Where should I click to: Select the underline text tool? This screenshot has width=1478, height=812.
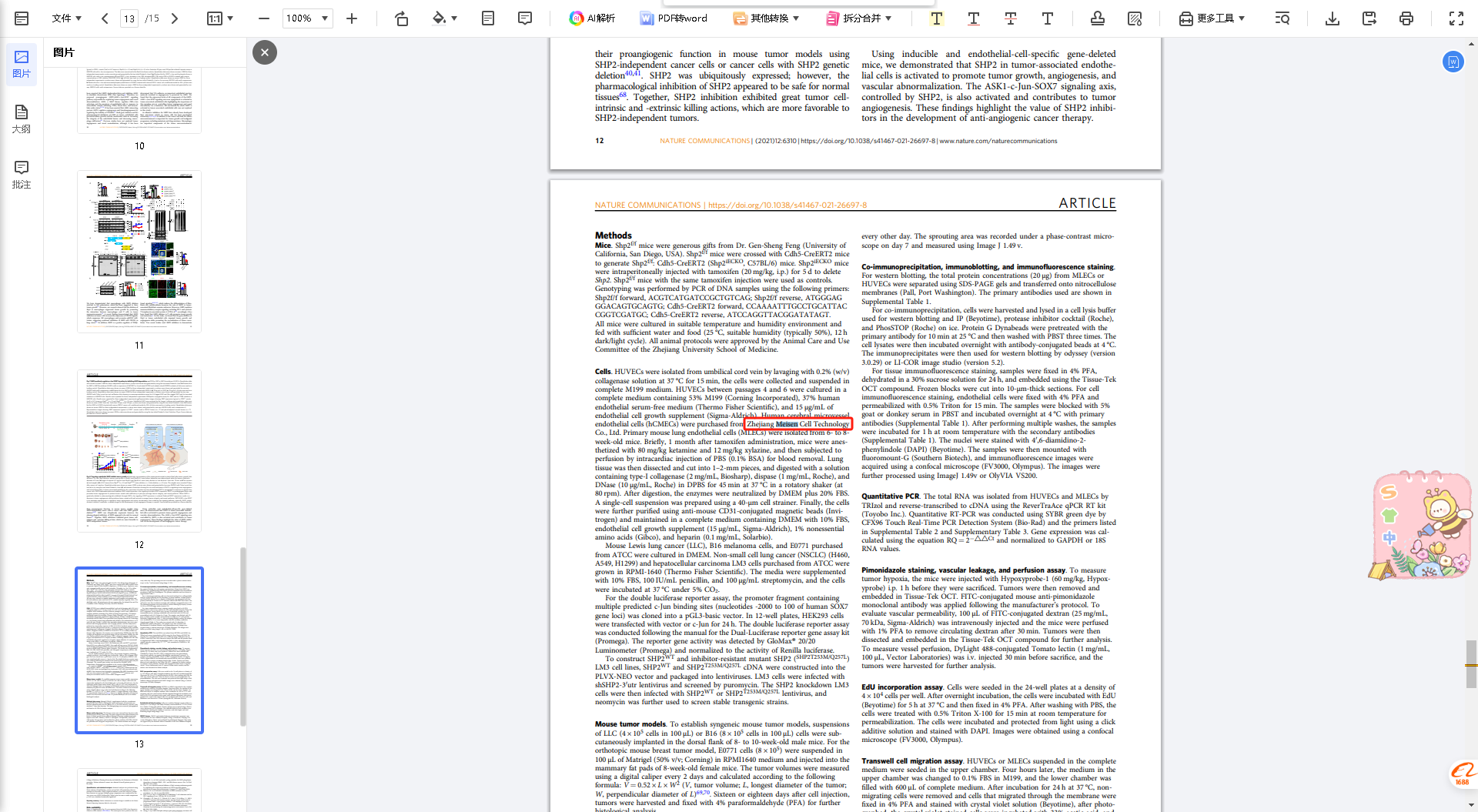pos(973,18)
